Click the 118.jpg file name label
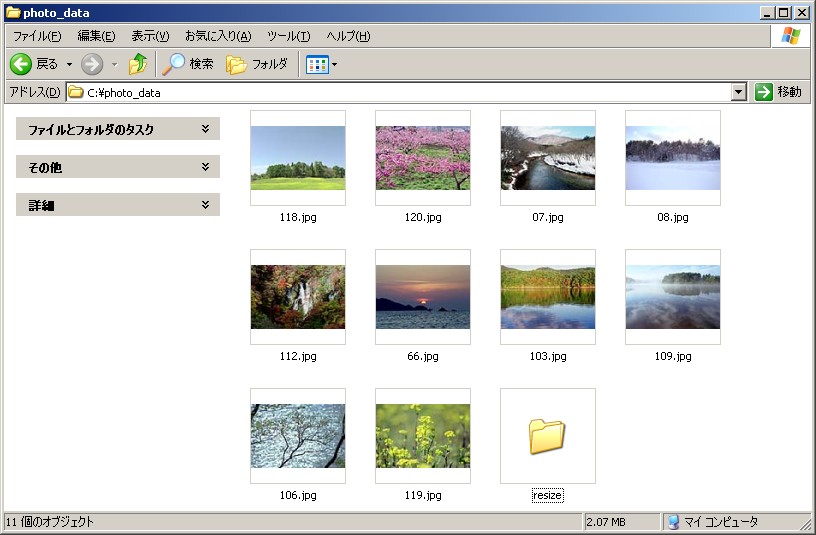Viewport: 816px width, 535px height. coord(298,218)
